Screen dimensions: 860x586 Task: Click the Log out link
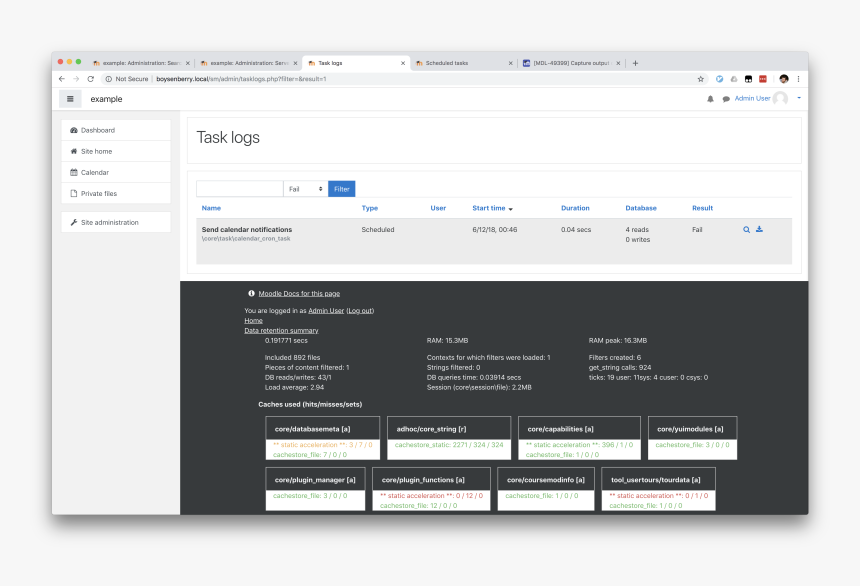pyautogui.click(x=360, y=311)
